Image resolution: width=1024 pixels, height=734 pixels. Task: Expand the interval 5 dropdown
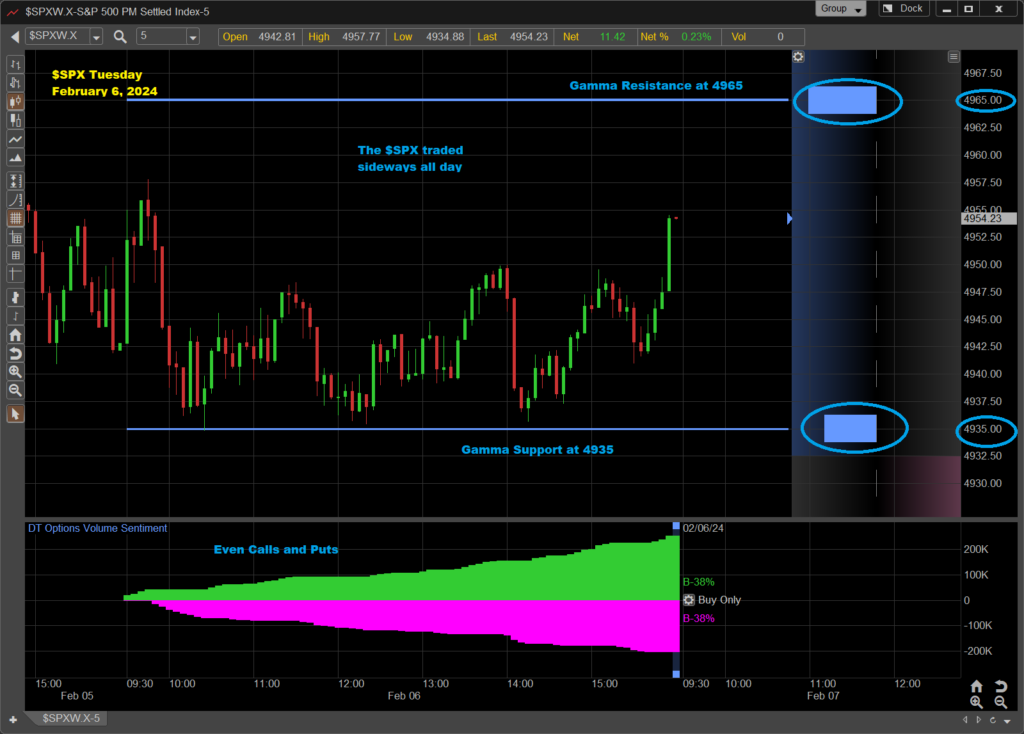pyautogui.click(x=193, y=37)
